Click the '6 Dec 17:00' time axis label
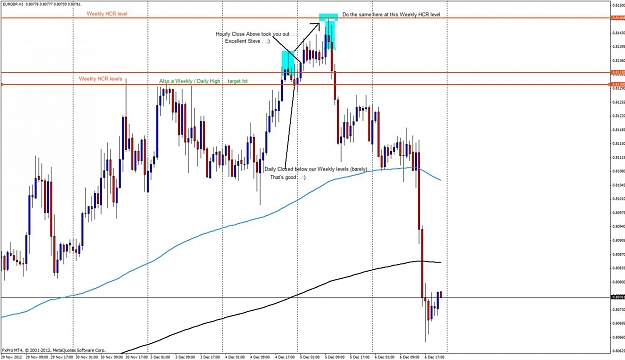The width and height of the screenshot is (625, 360). click(x=434, y=357)
